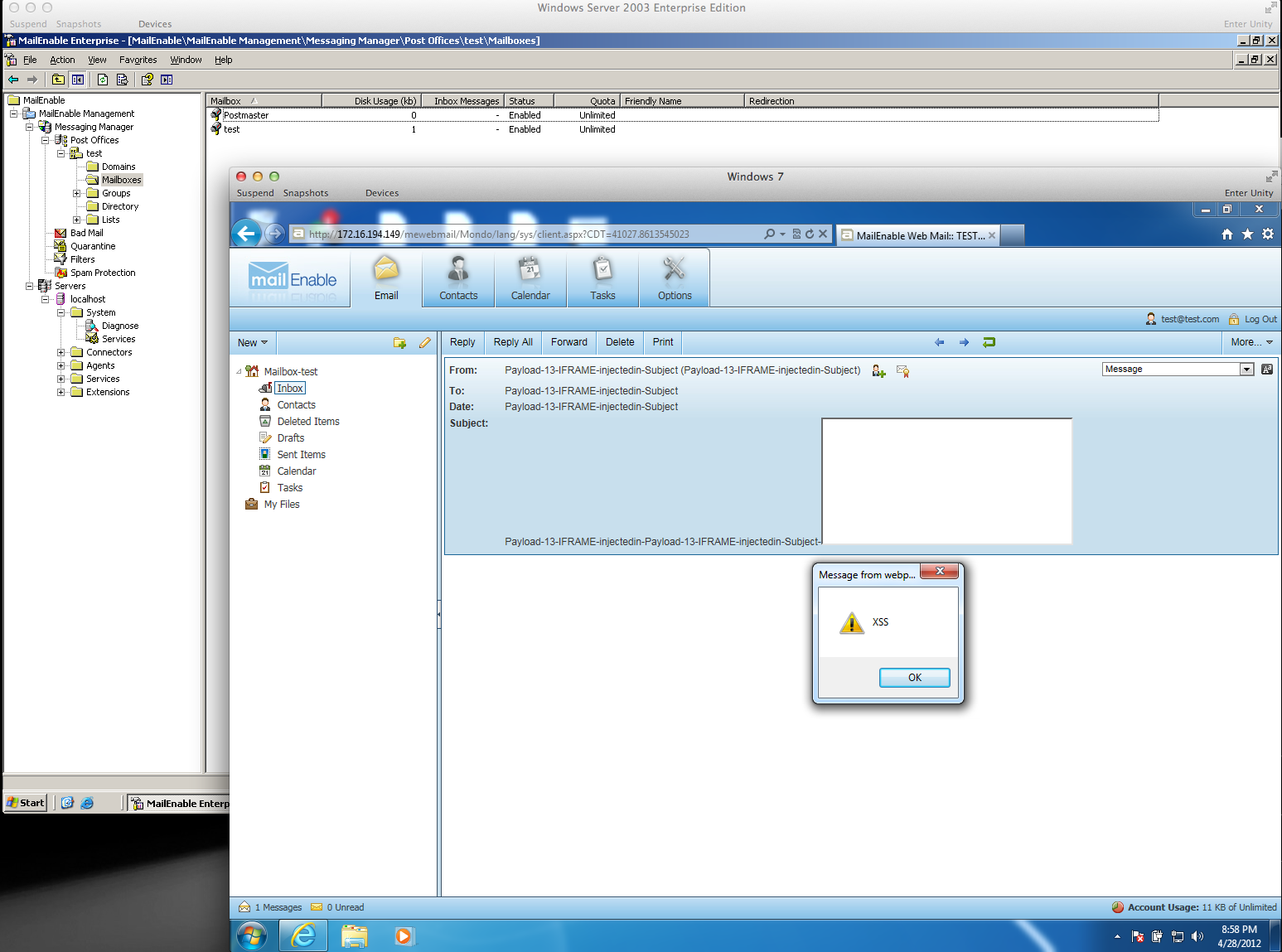Open the Favorites menu in MailEnable
This screenshot has height=952, width=1282.
tap(138, 60)
